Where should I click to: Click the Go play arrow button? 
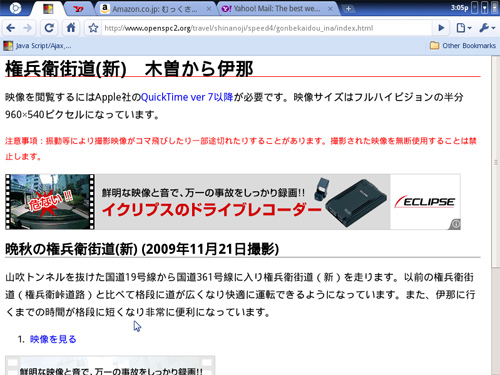(x=441, y=28)
